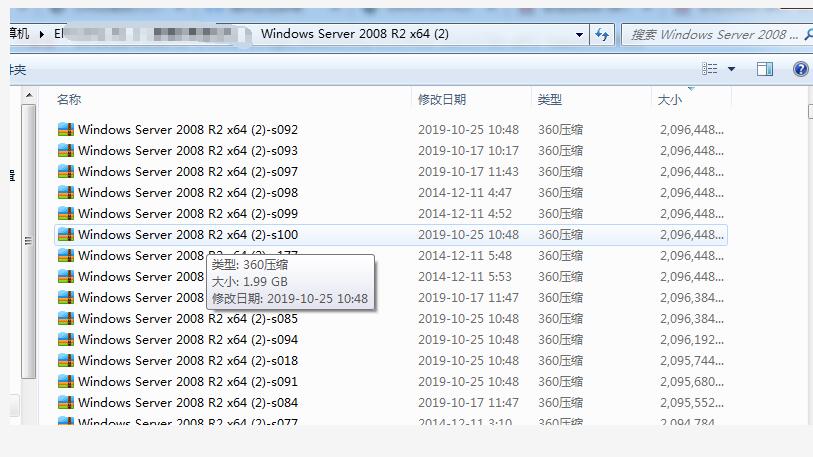Click the archive icon of the s085 file
Screen dimensions: 813x457
[x=66, y=318]
